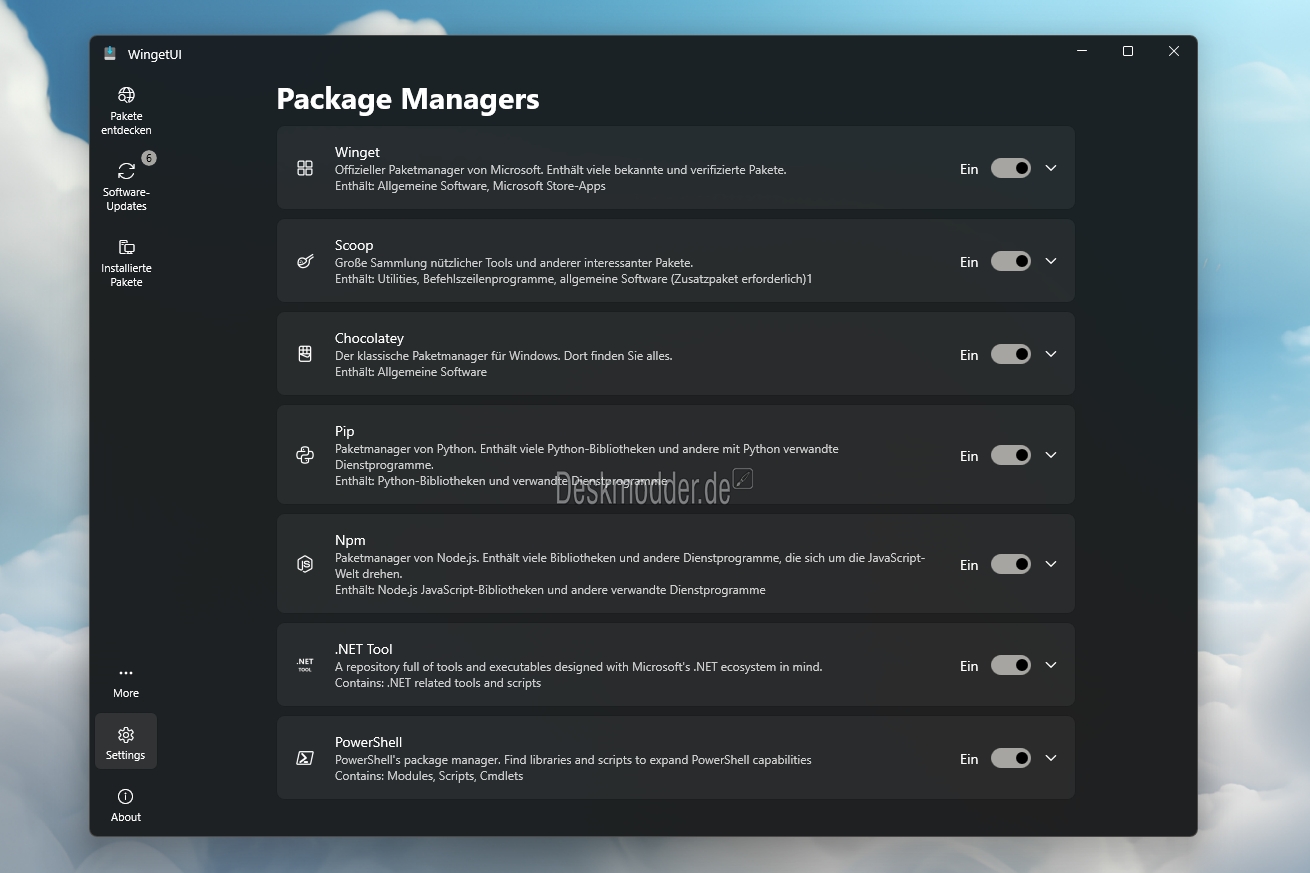The image size is (1310, 873).
Task: Select the PowerShell title text
Action: [x=368, y=742]
